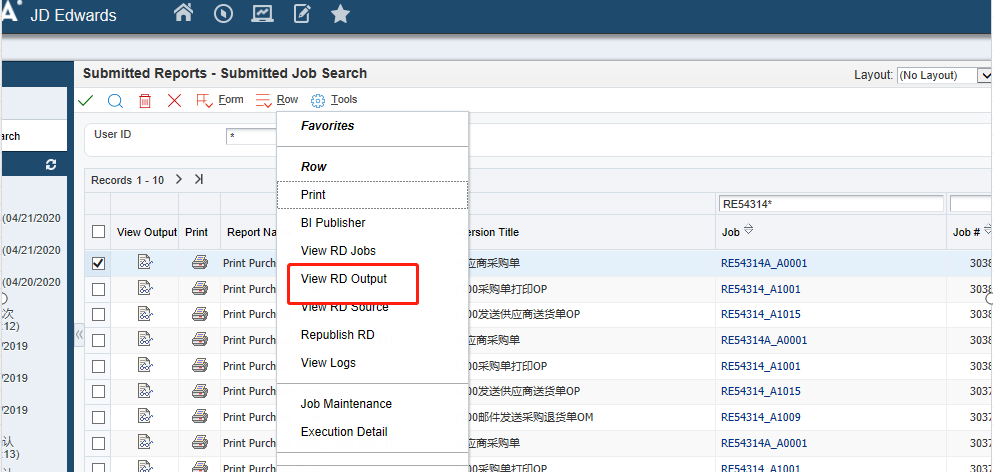Print icon for first RE54314A_A0001 row
Viewport: 993px width, 472px height.
click(199, 262)
